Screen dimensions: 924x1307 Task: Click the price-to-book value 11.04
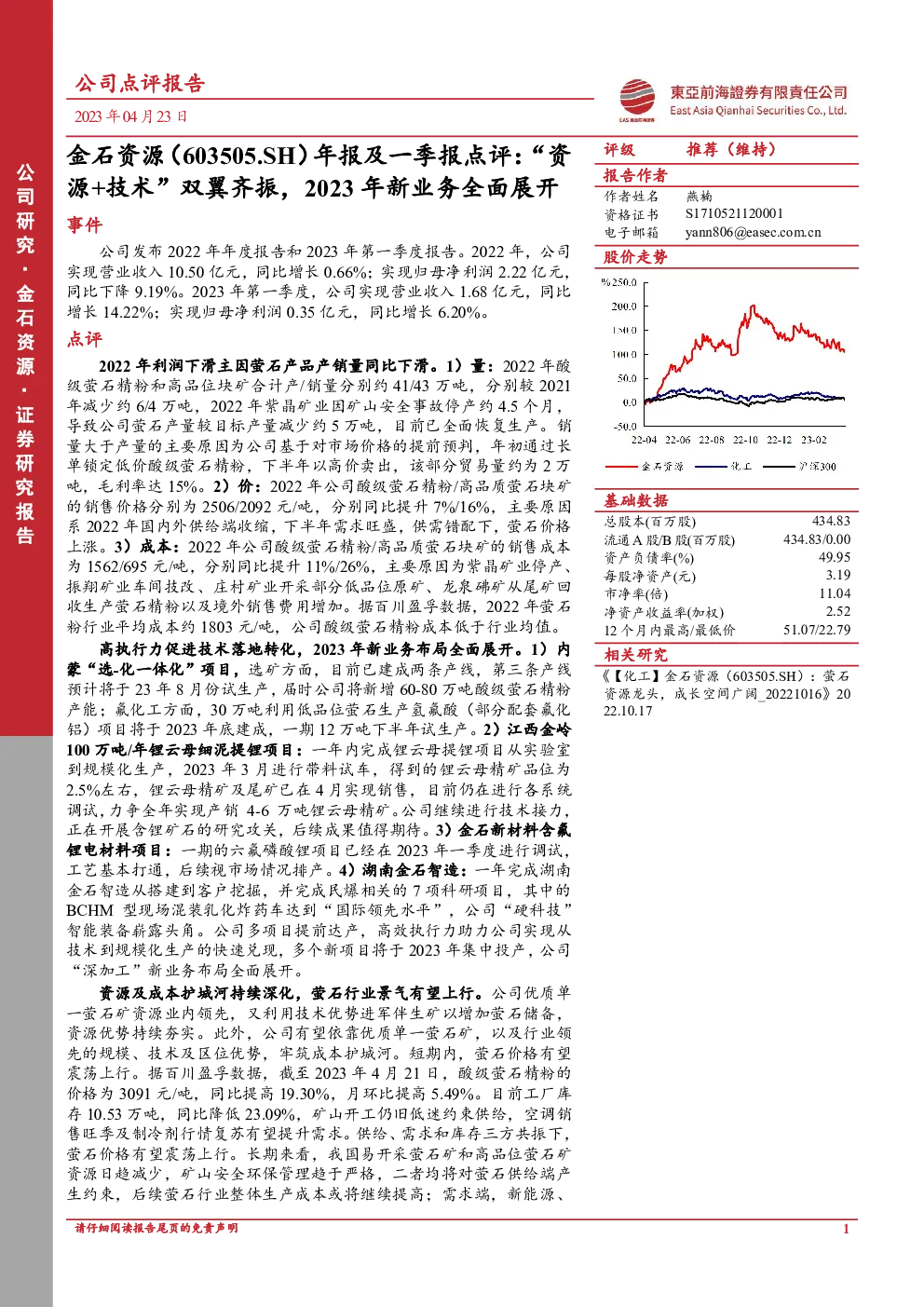[835, 593]
